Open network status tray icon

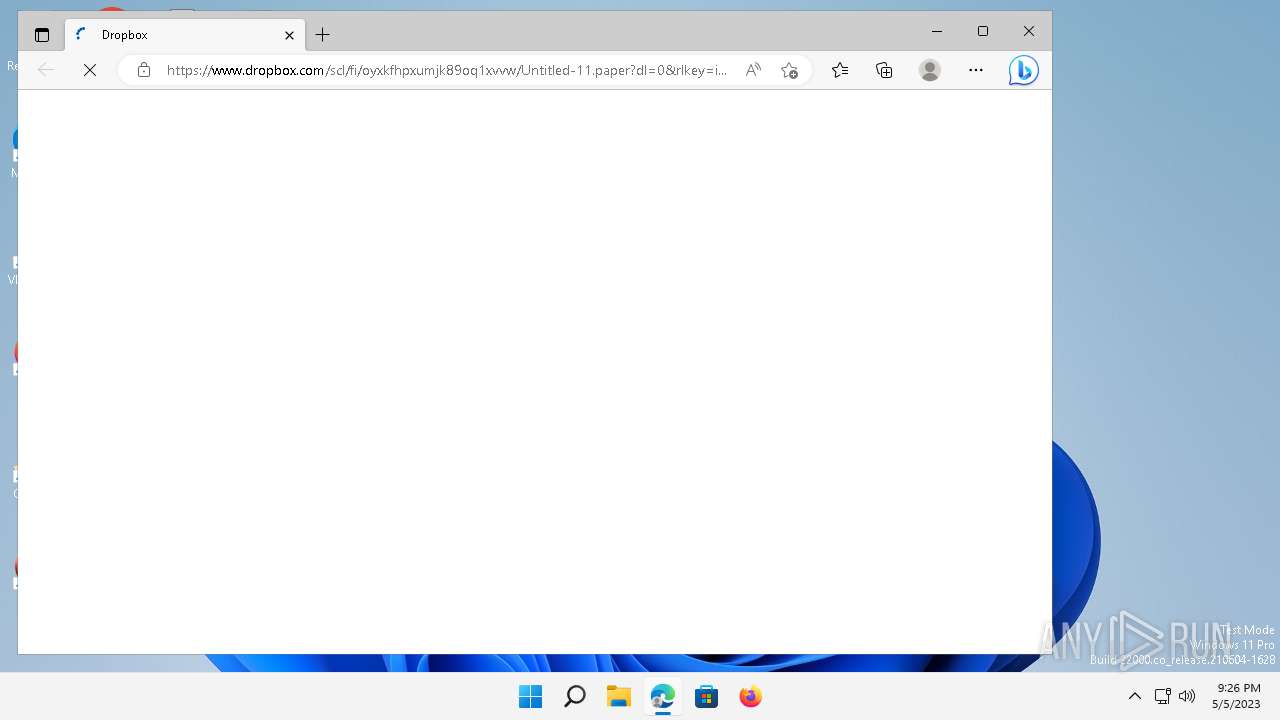1162,696
